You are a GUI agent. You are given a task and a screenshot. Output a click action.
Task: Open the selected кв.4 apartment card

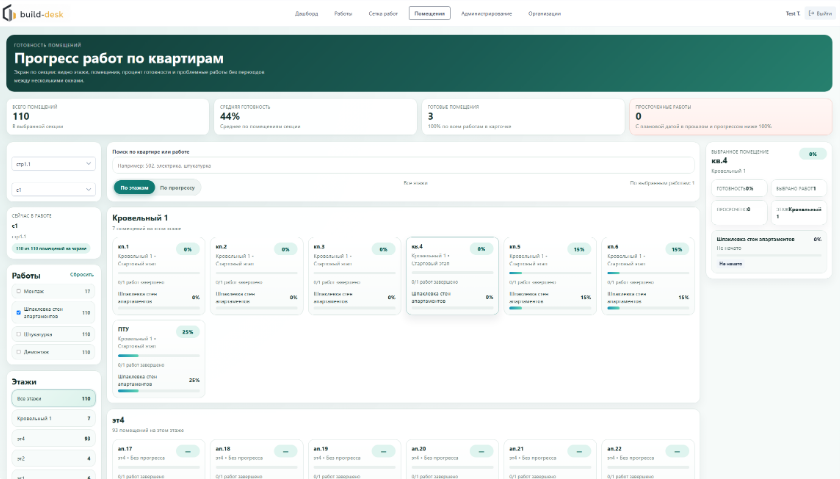pos(452,275)
